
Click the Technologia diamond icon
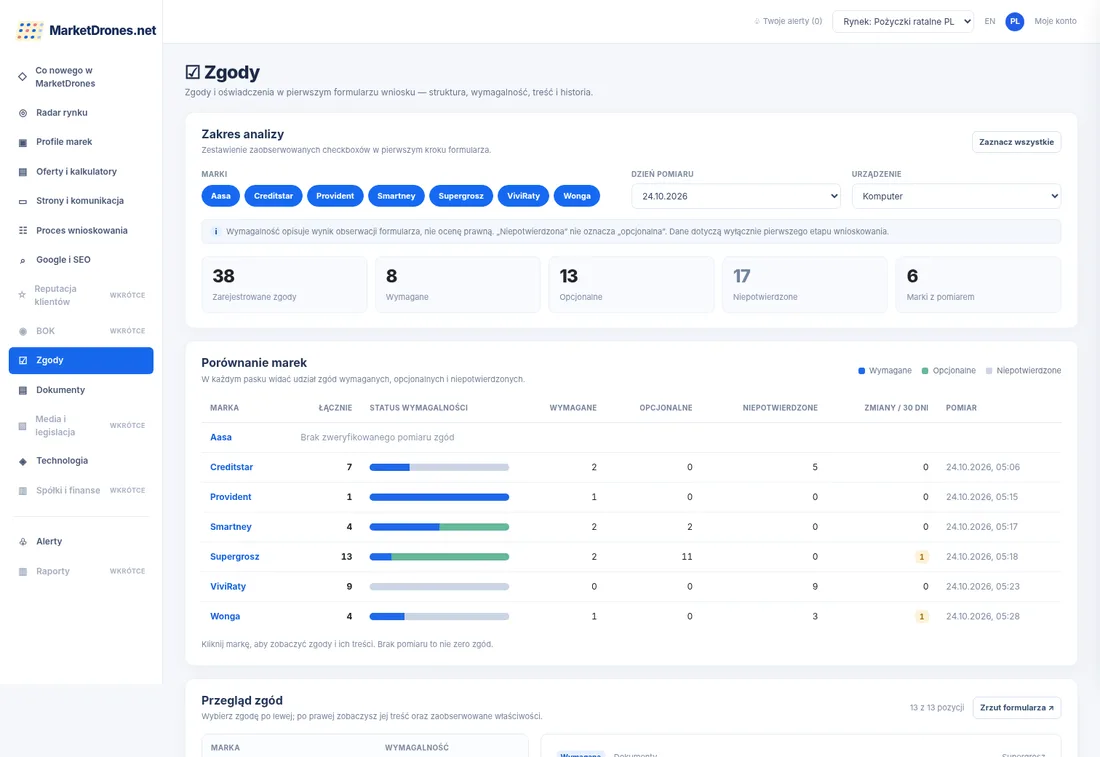tap(22, 461)
